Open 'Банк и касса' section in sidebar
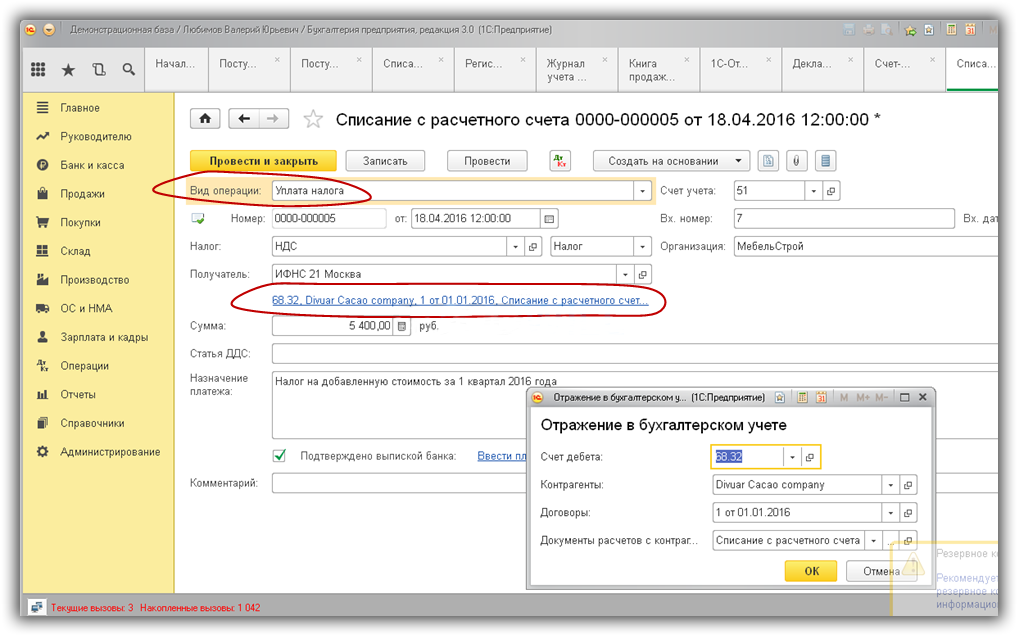This screenshot has width=1018, height=636. coord(92,165)
